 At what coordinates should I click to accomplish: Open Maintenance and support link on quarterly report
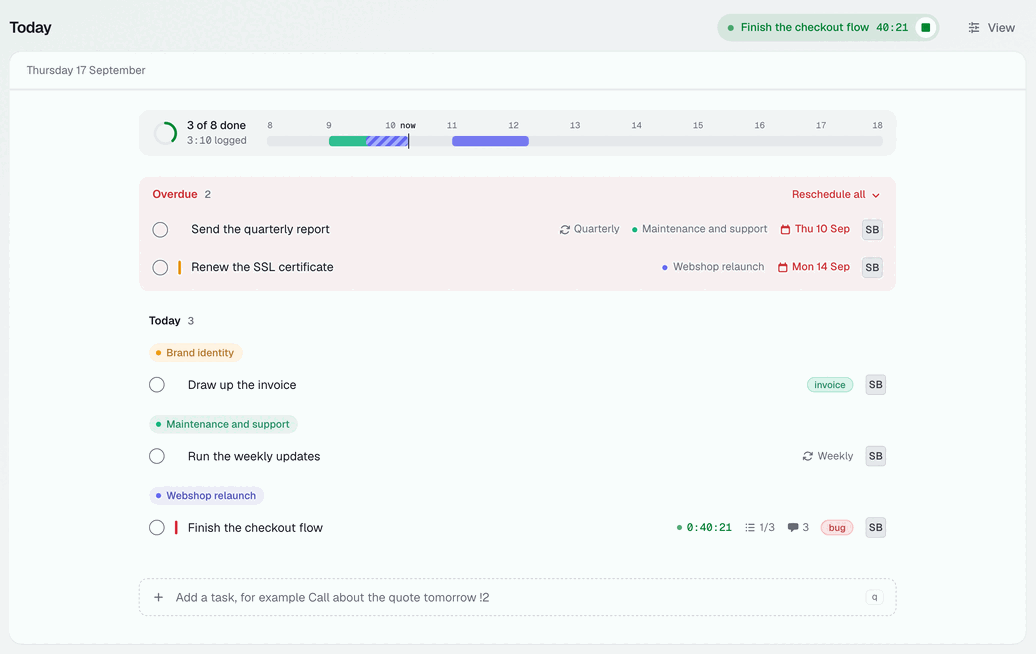click(x=700, y=229)
